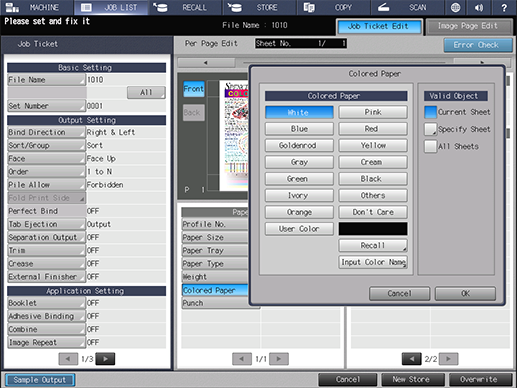Open the STORE mode icon

pos(235,7)
